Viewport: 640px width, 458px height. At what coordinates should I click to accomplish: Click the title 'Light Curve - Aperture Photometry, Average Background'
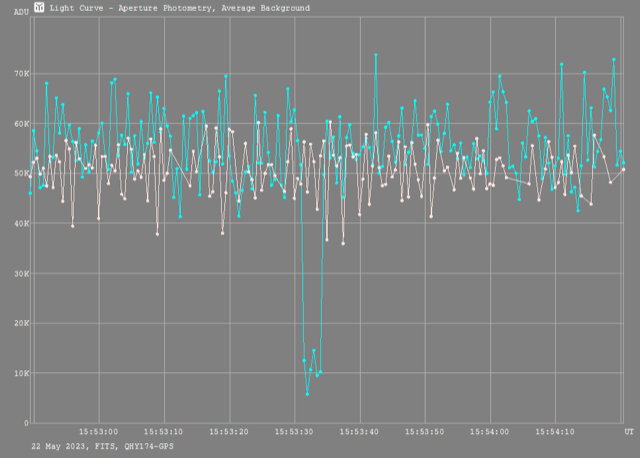(x=180, y=8)
